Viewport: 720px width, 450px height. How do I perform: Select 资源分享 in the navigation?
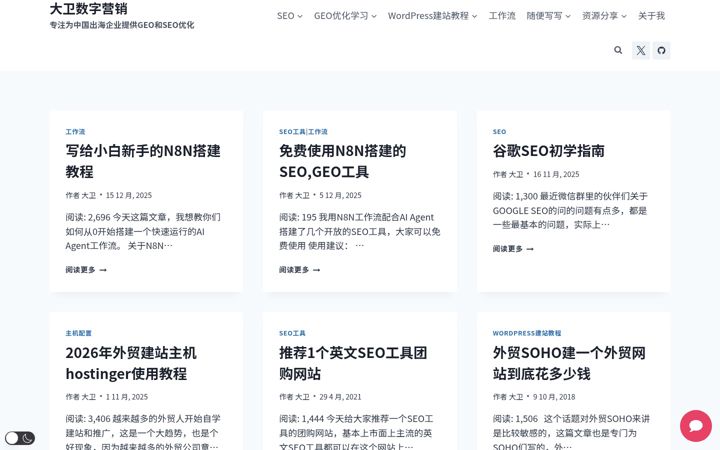(600, 16)
